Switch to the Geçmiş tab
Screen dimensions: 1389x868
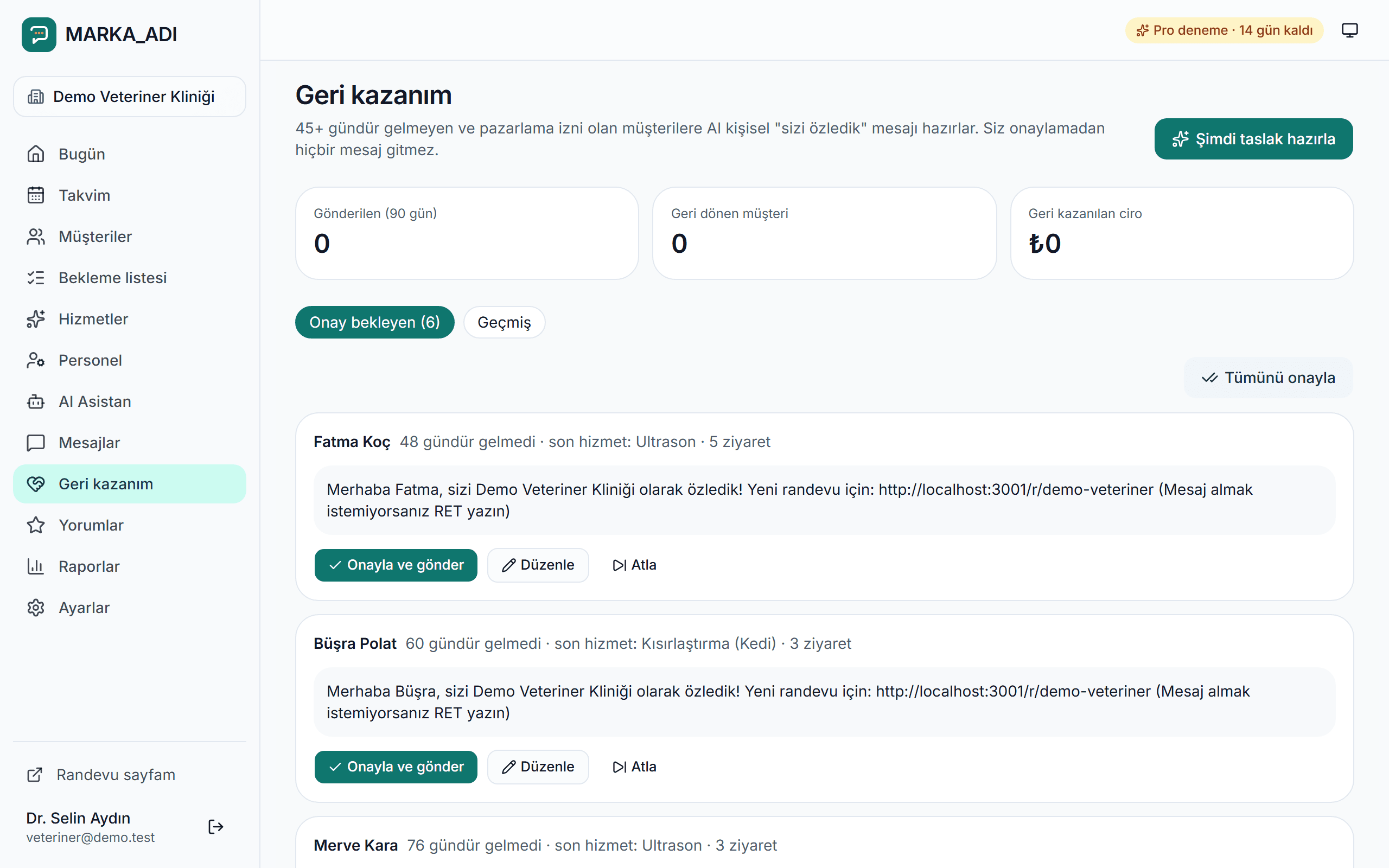[x=504, y=322]
